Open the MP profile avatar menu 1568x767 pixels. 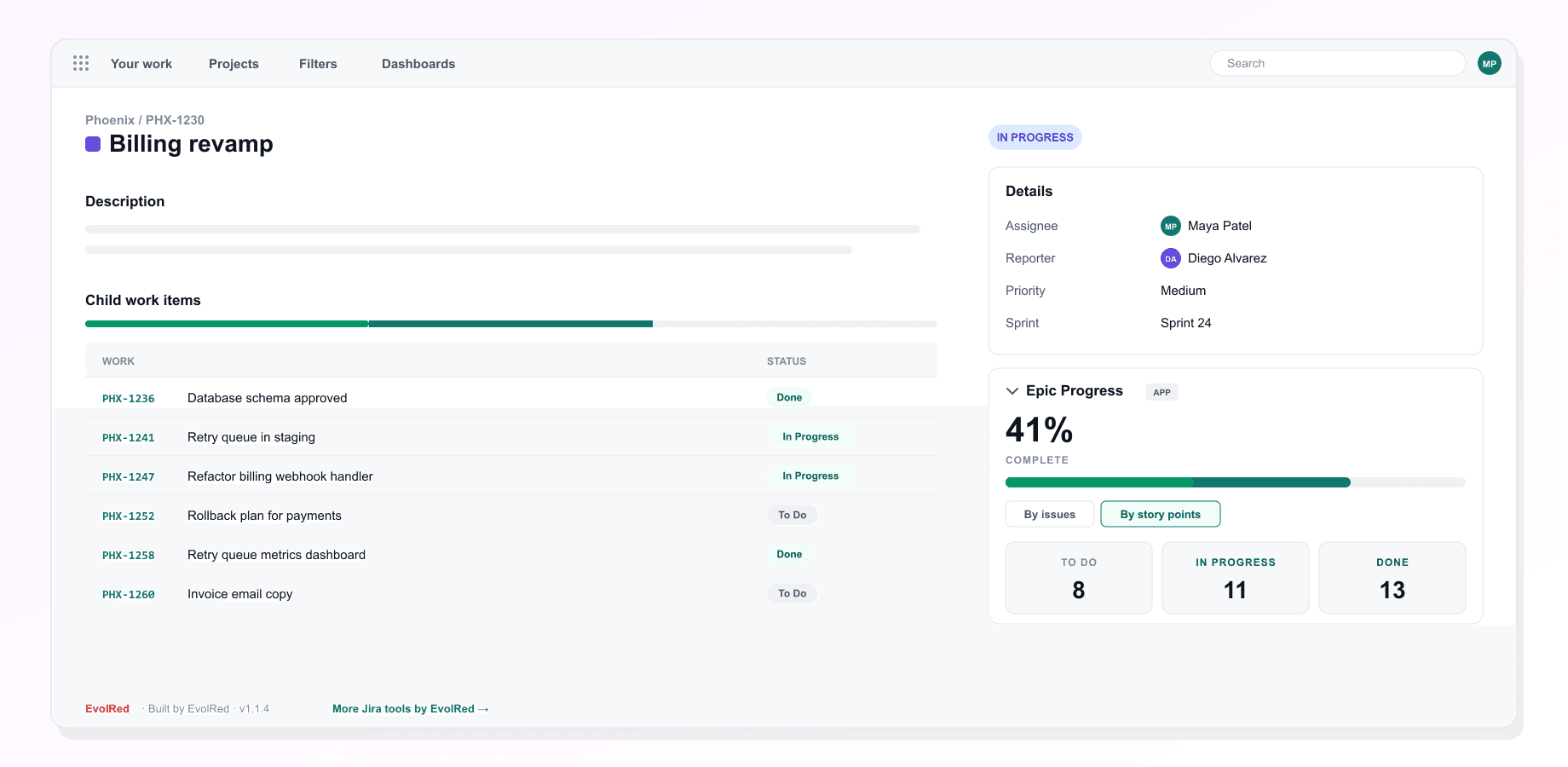(x=1490, y=63)
